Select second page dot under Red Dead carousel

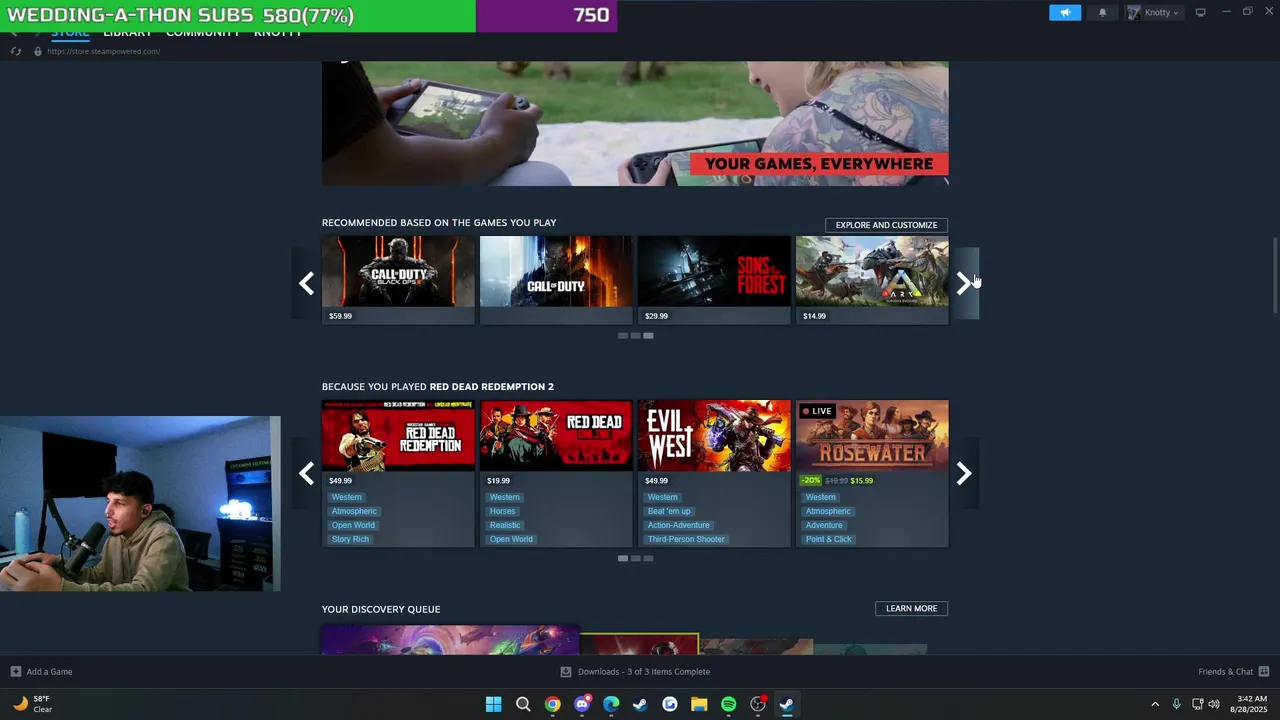click(x=635, y=558)
